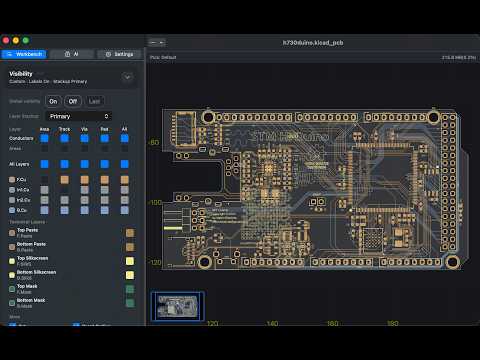Toggle In2.Cu Pad box

[105, 200]
